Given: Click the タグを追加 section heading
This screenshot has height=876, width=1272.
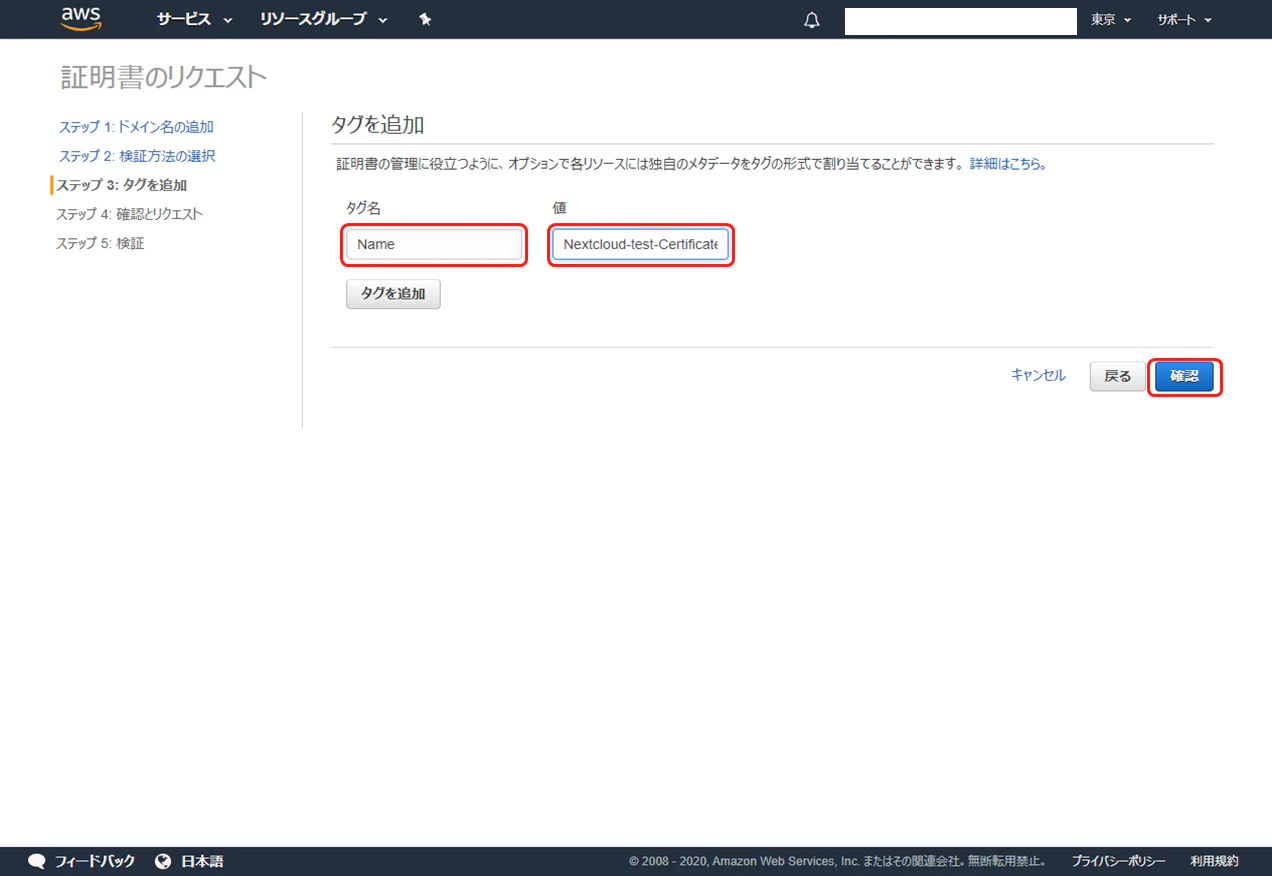Looking at the screenshot, I should 378,125.
